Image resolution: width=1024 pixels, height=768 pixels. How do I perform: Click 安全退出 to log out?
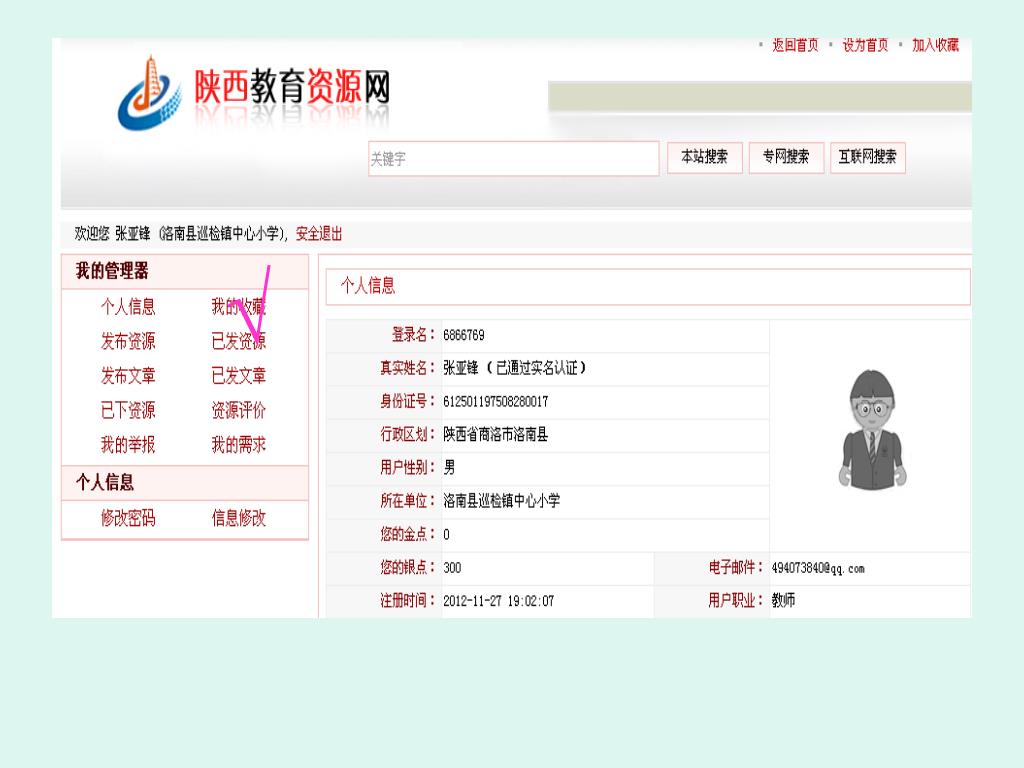(x=319, y=234)
